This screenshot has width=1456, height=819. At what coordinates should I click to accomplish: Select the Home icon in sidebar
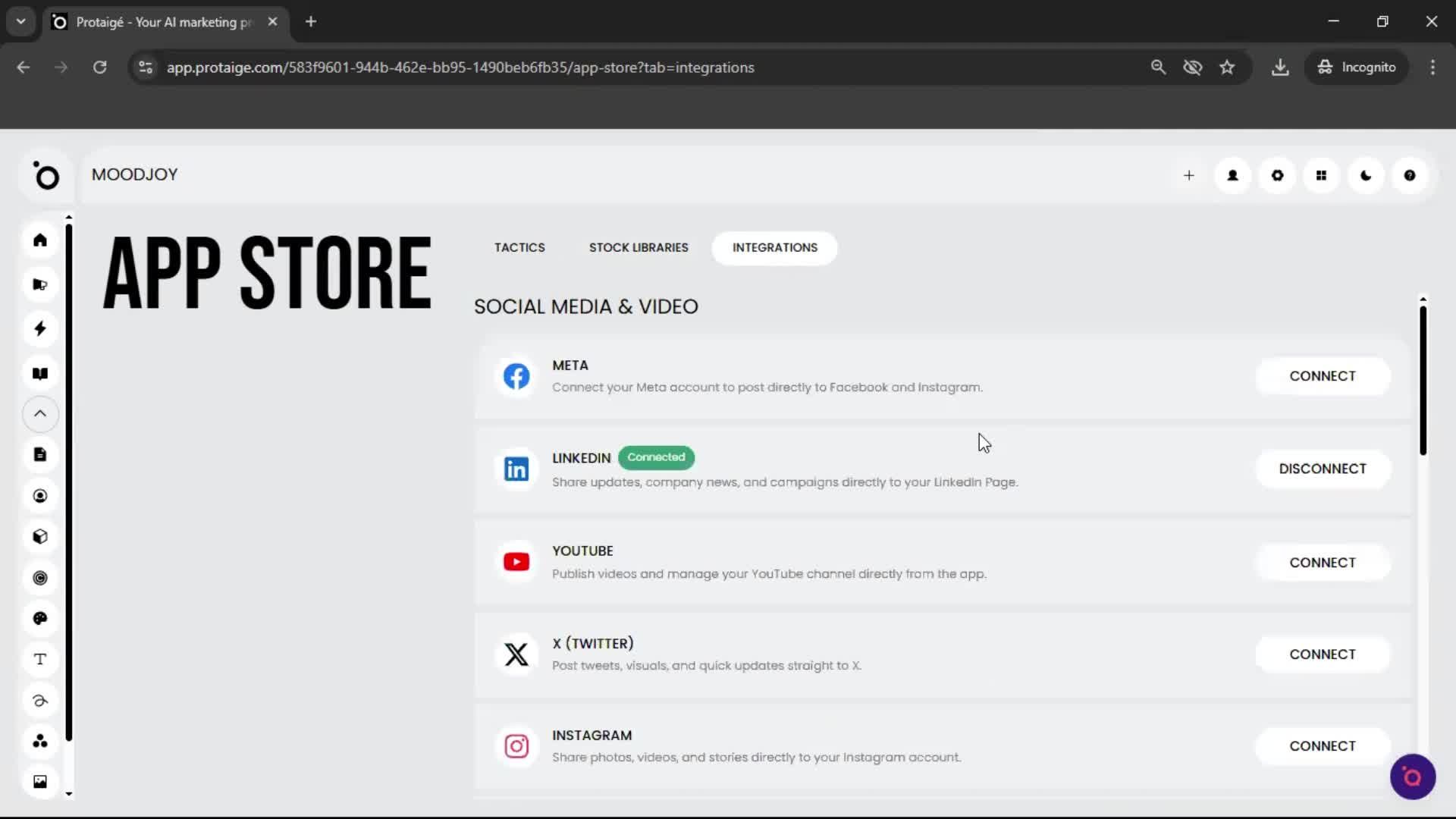click(40, 240)
